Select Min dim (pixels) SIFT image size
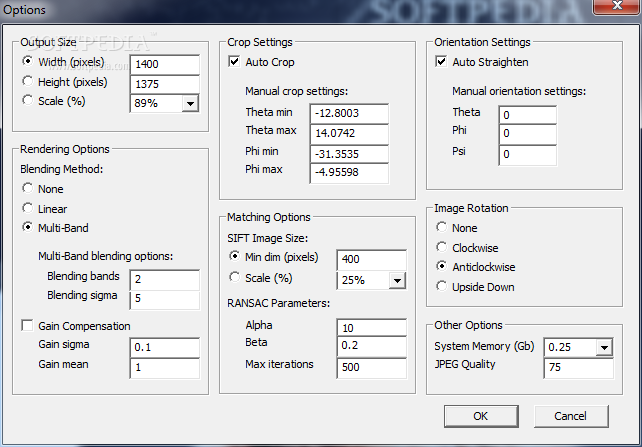This screenshot has height=447, width=642. [x=235, y=256]
